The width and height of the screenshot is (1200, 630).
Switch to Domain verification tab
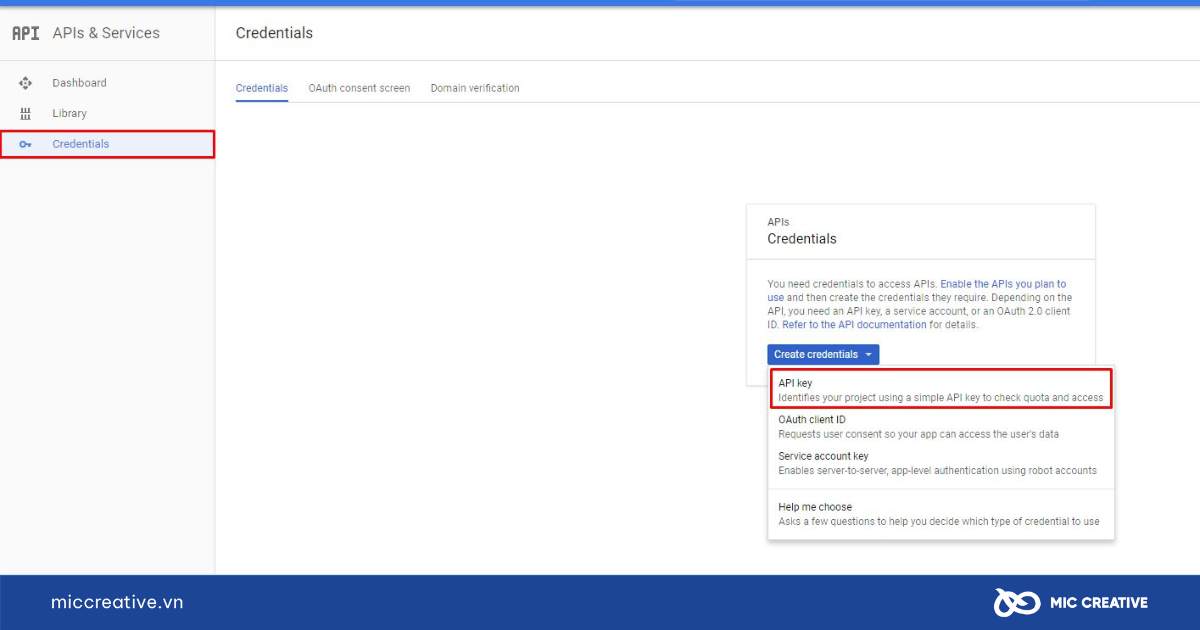[x=475, y=88]
